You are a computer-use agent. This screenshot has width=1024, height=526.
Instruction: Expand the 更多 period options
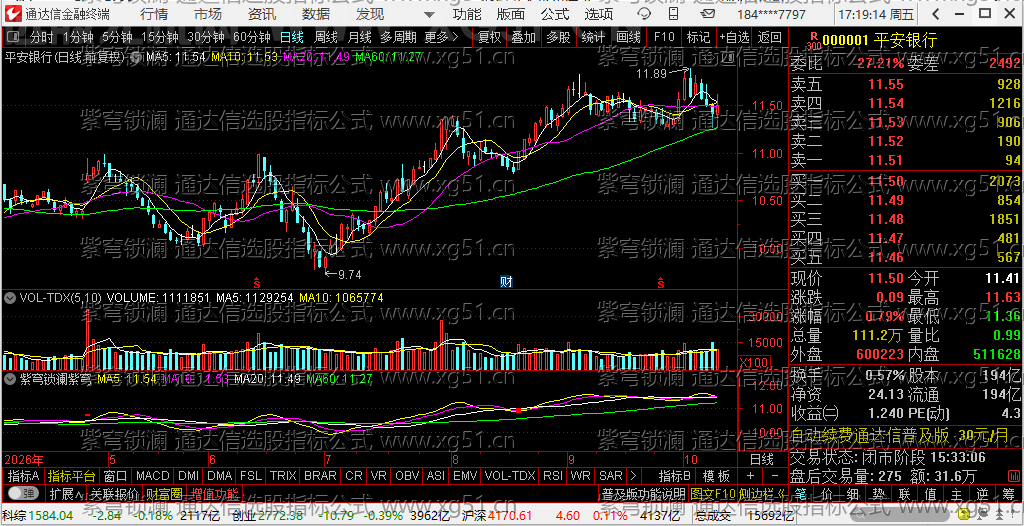tap(441, 37)
